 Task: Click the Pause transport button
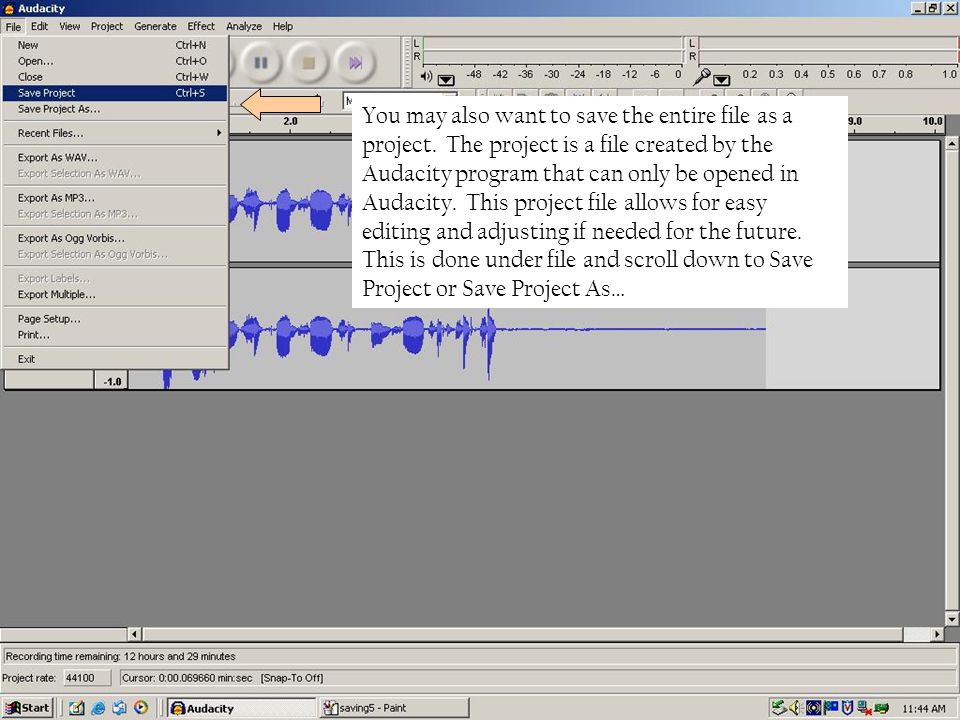261,62
